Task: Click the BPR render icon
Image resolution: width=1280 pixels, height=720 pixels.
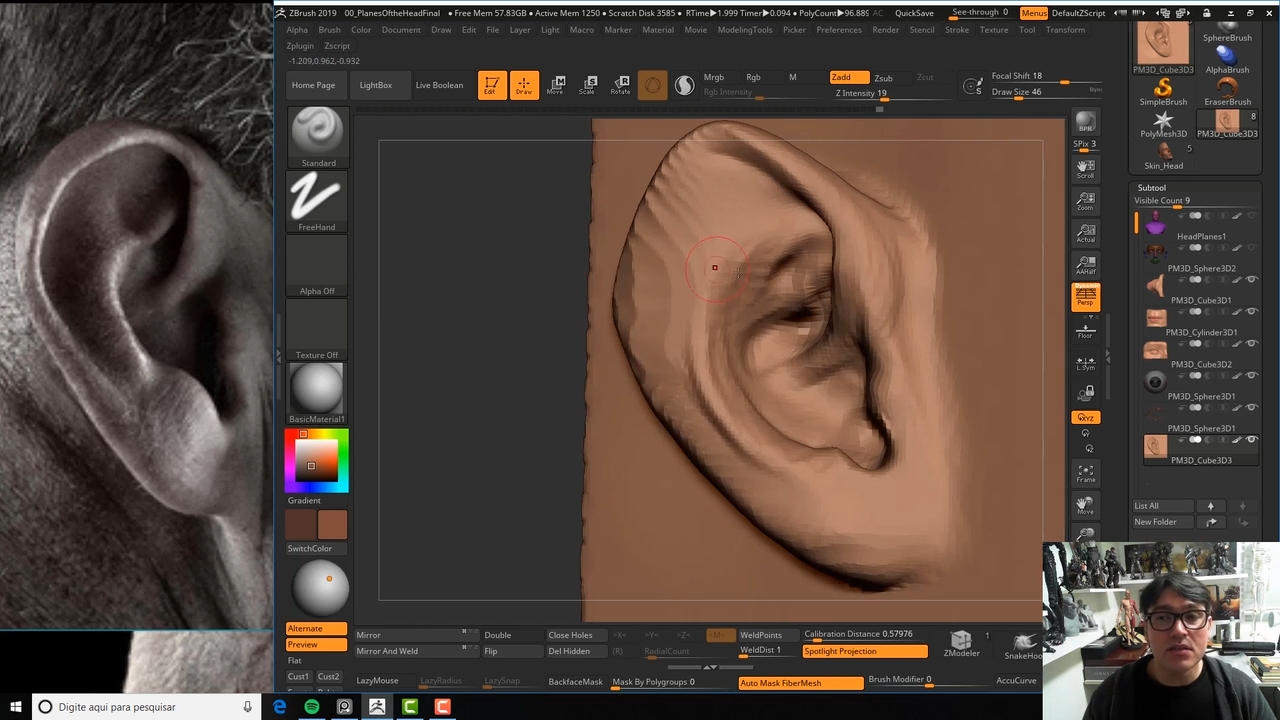Action: pyautogui.click(x=1085, y=122)
